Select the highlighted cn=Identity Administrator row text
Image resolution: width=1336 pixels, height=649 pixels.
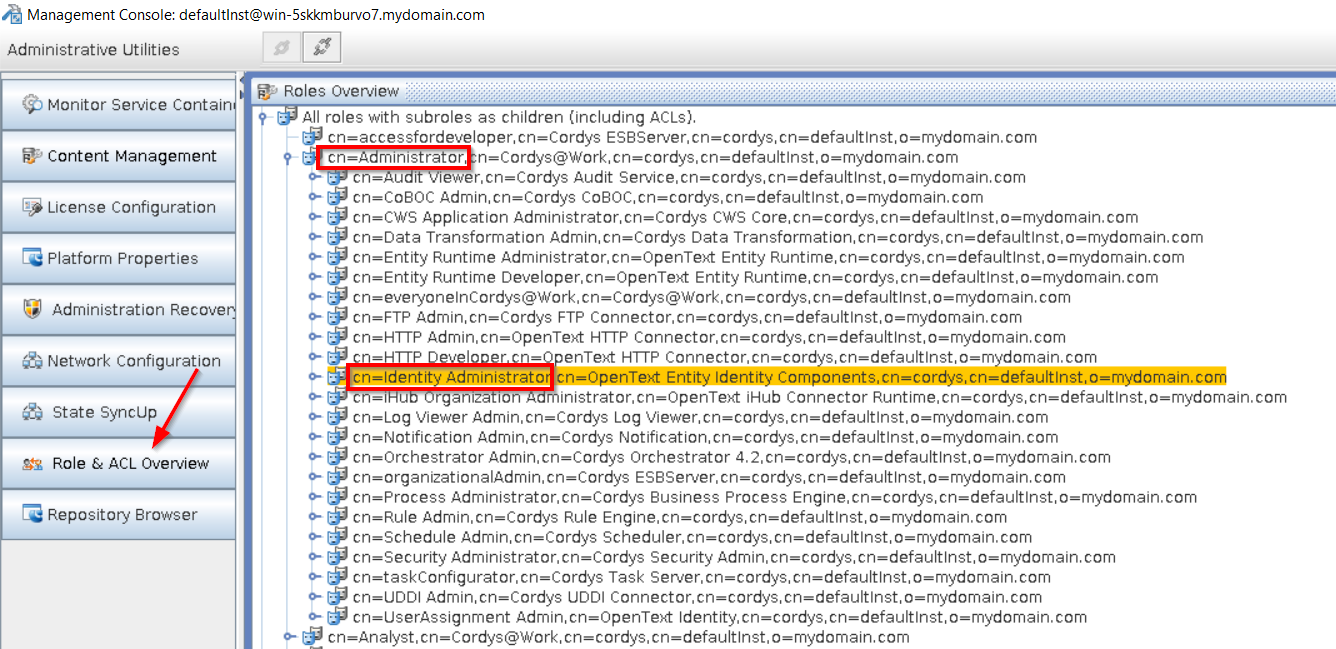[789, 377]
